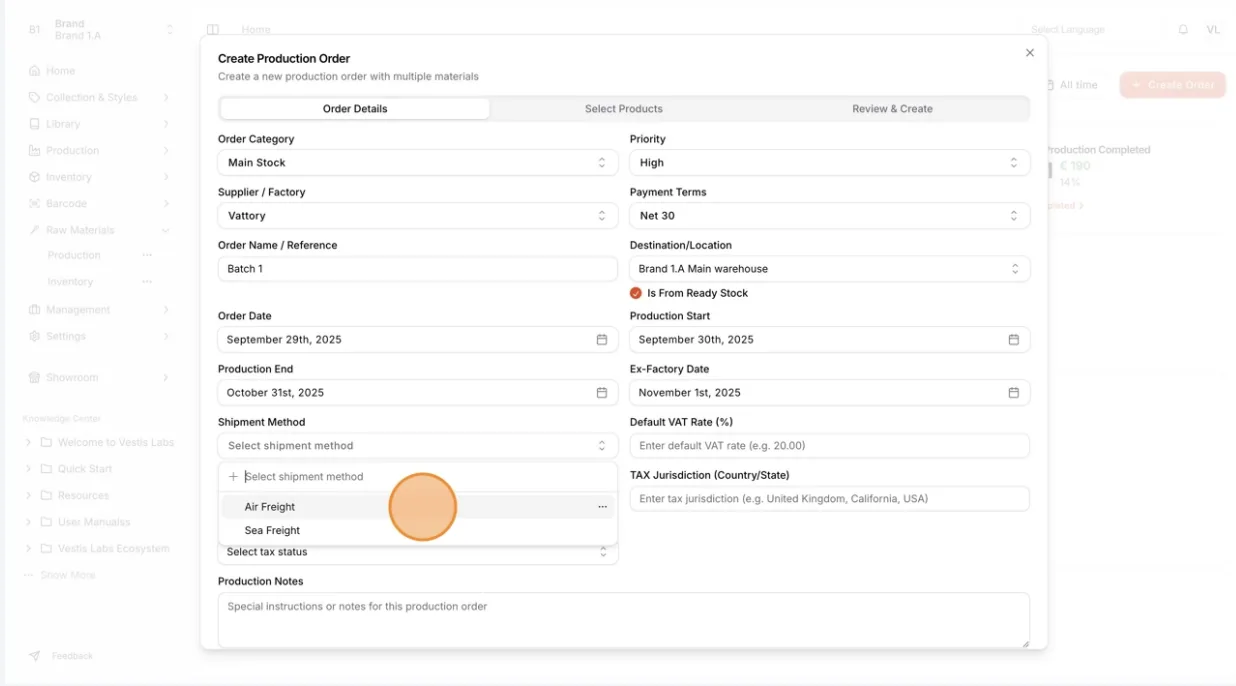Open the Production End calendar icon
This screenshot has height=686, width=1236.
[602, 393]
